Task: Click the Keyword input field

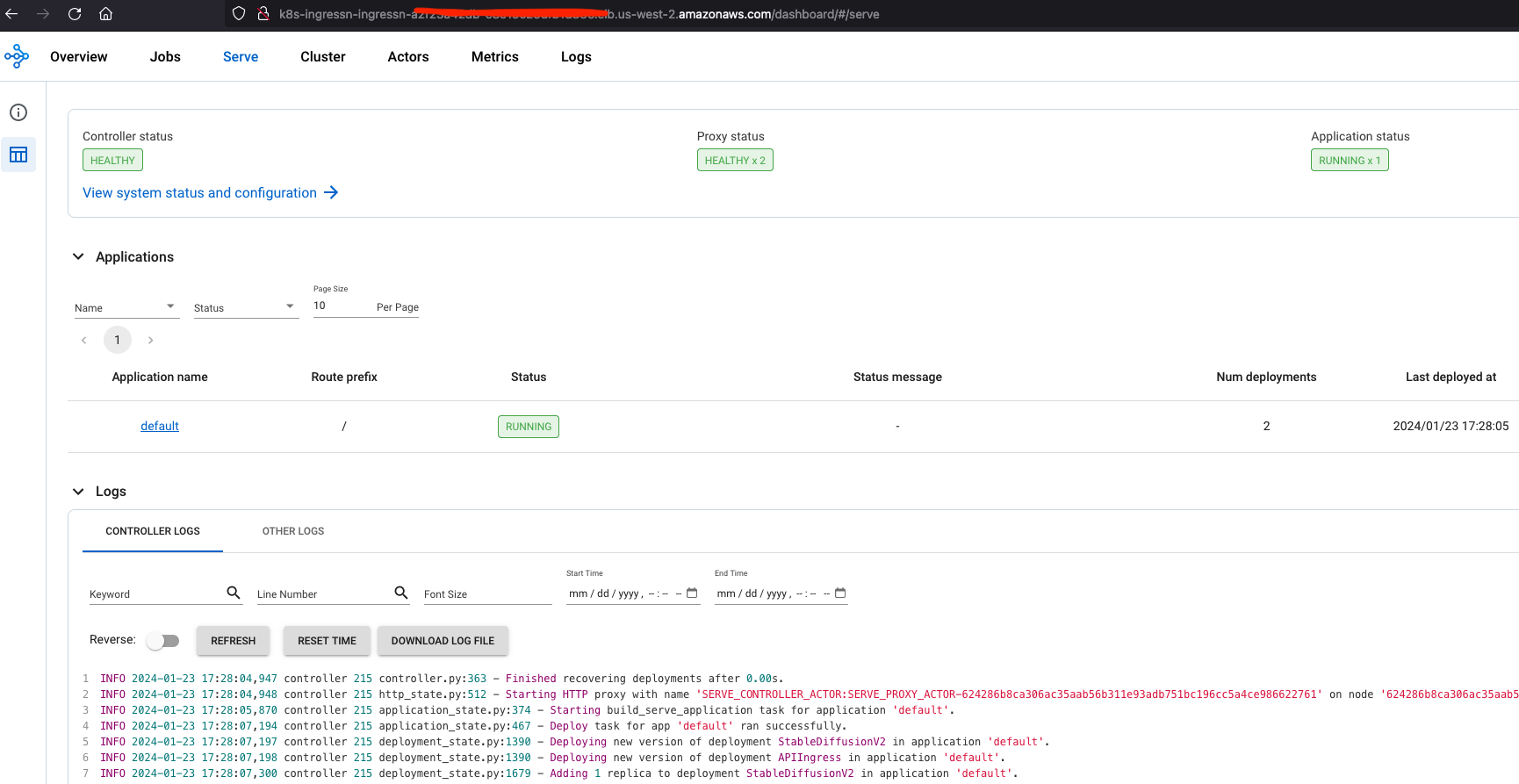Action: pos(156,593)
